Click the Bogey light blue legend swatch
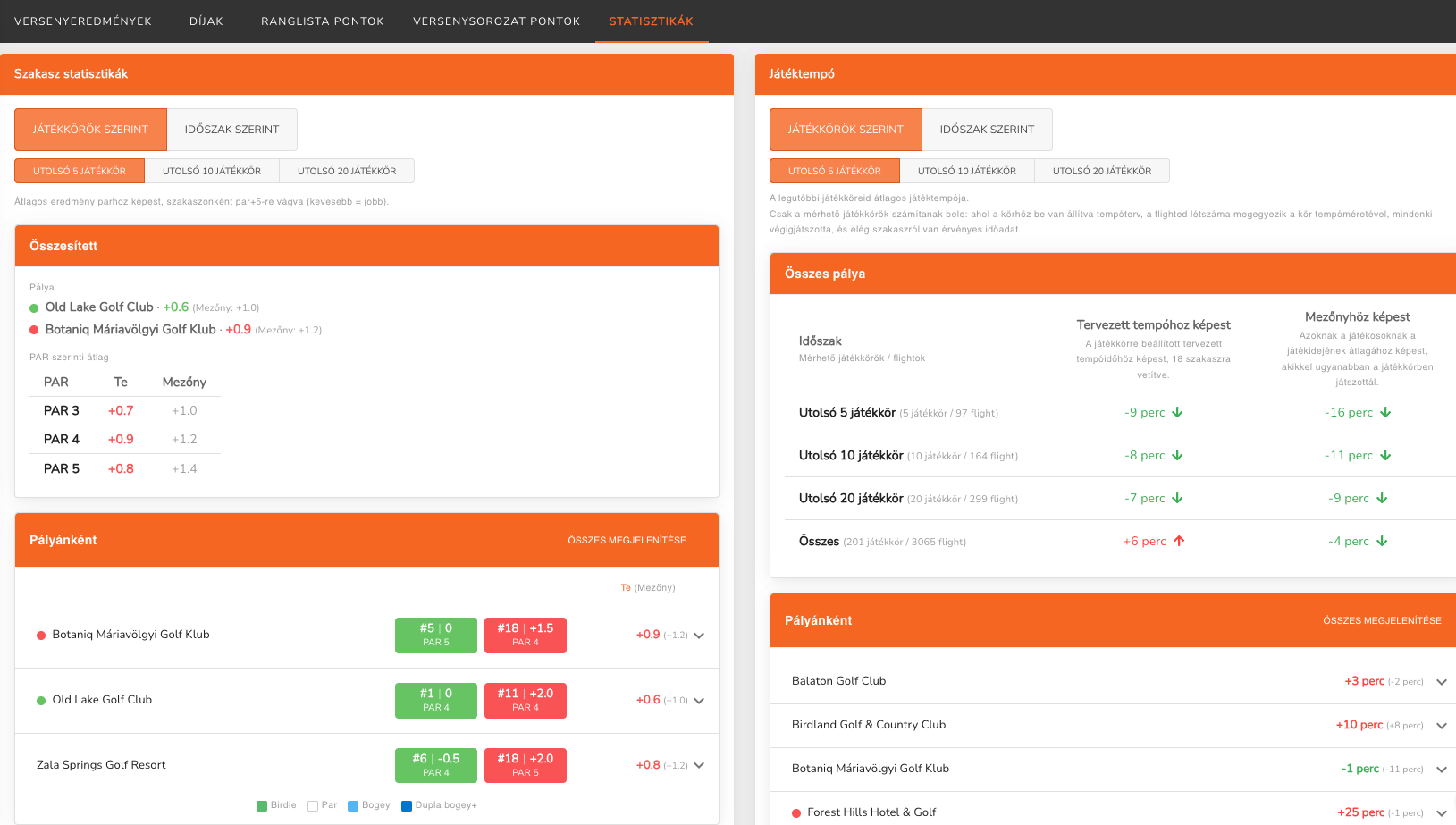Image resolution: width=1456 pixels, height=825 pixels. click(x=353, y=806)
